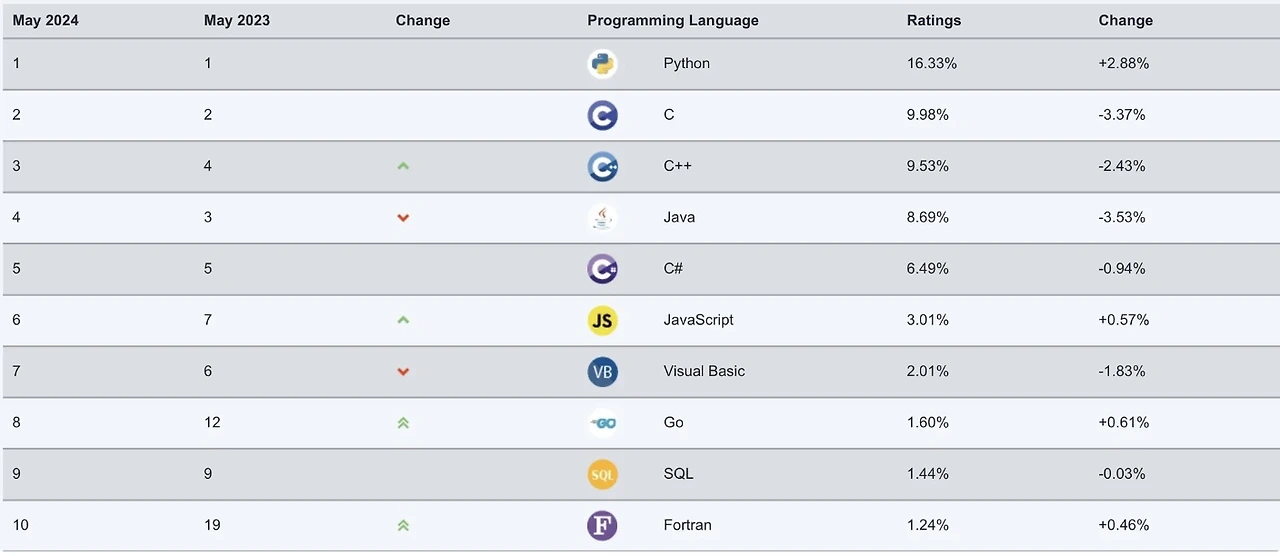Select the Python language name
The height and width of the screenshot is (556, 1280).
tap(686, 63)
